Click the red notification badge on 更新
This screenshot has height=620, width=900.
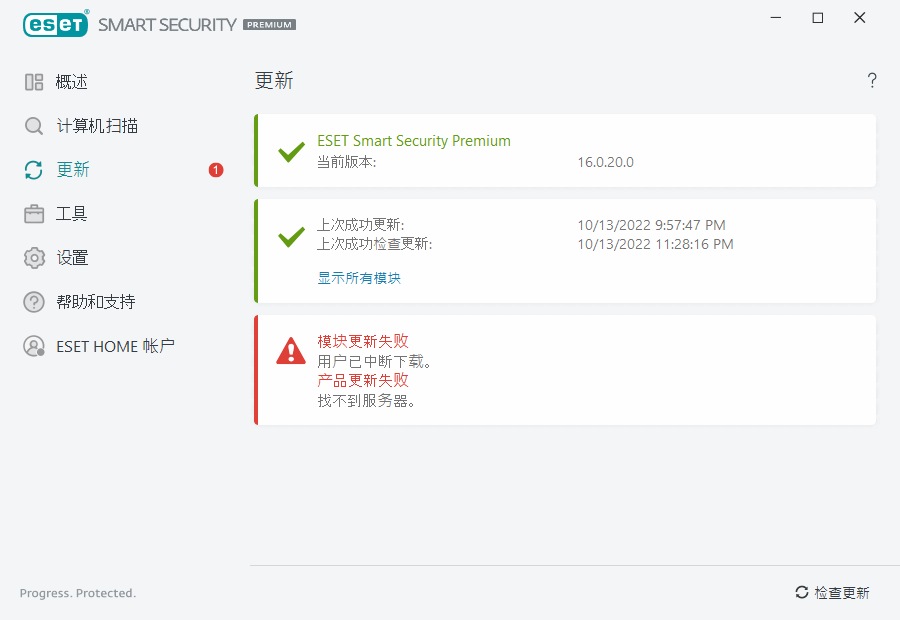tap(216, 170)
